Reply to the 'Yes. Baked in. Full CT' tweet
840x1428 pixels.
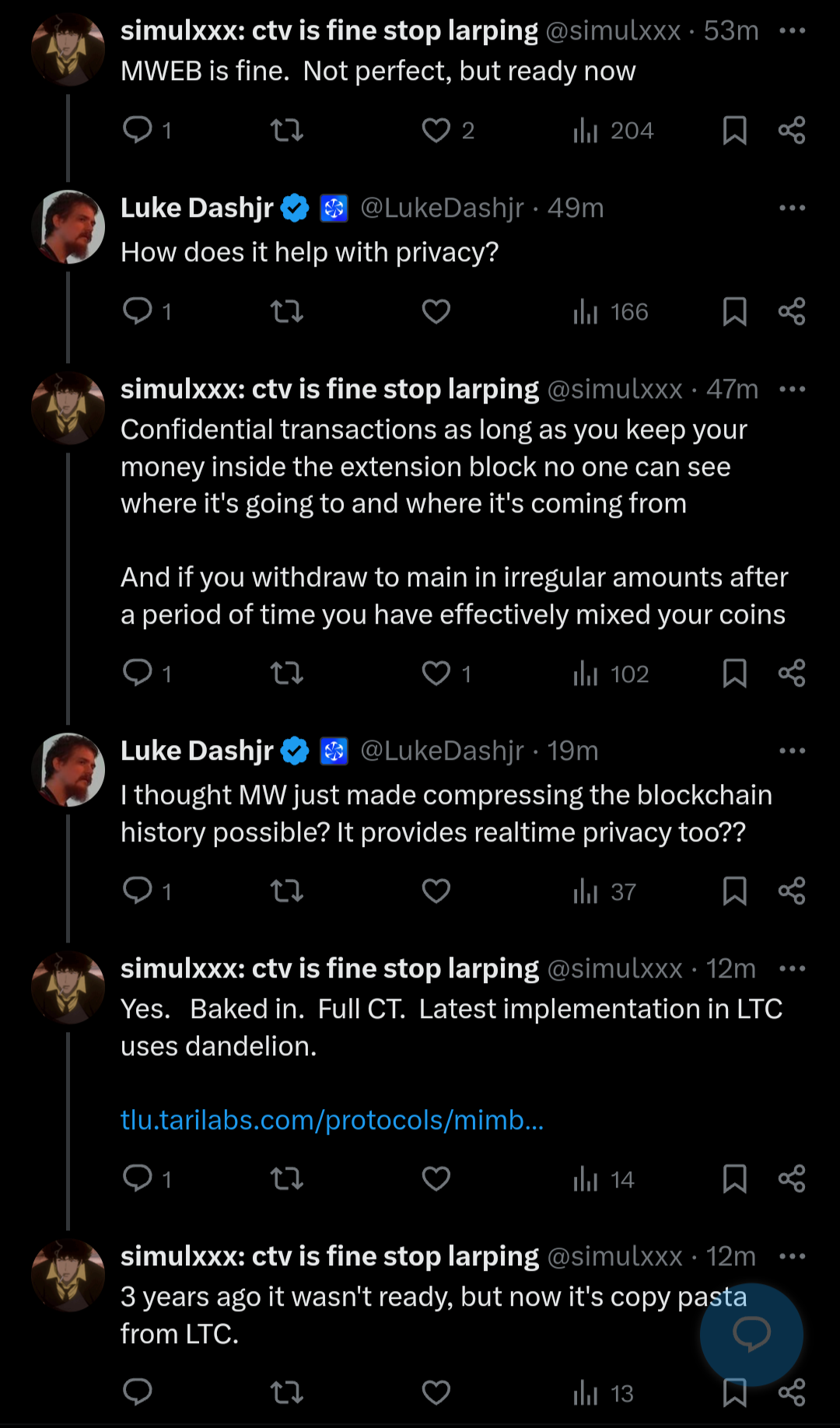point(138,1178)
